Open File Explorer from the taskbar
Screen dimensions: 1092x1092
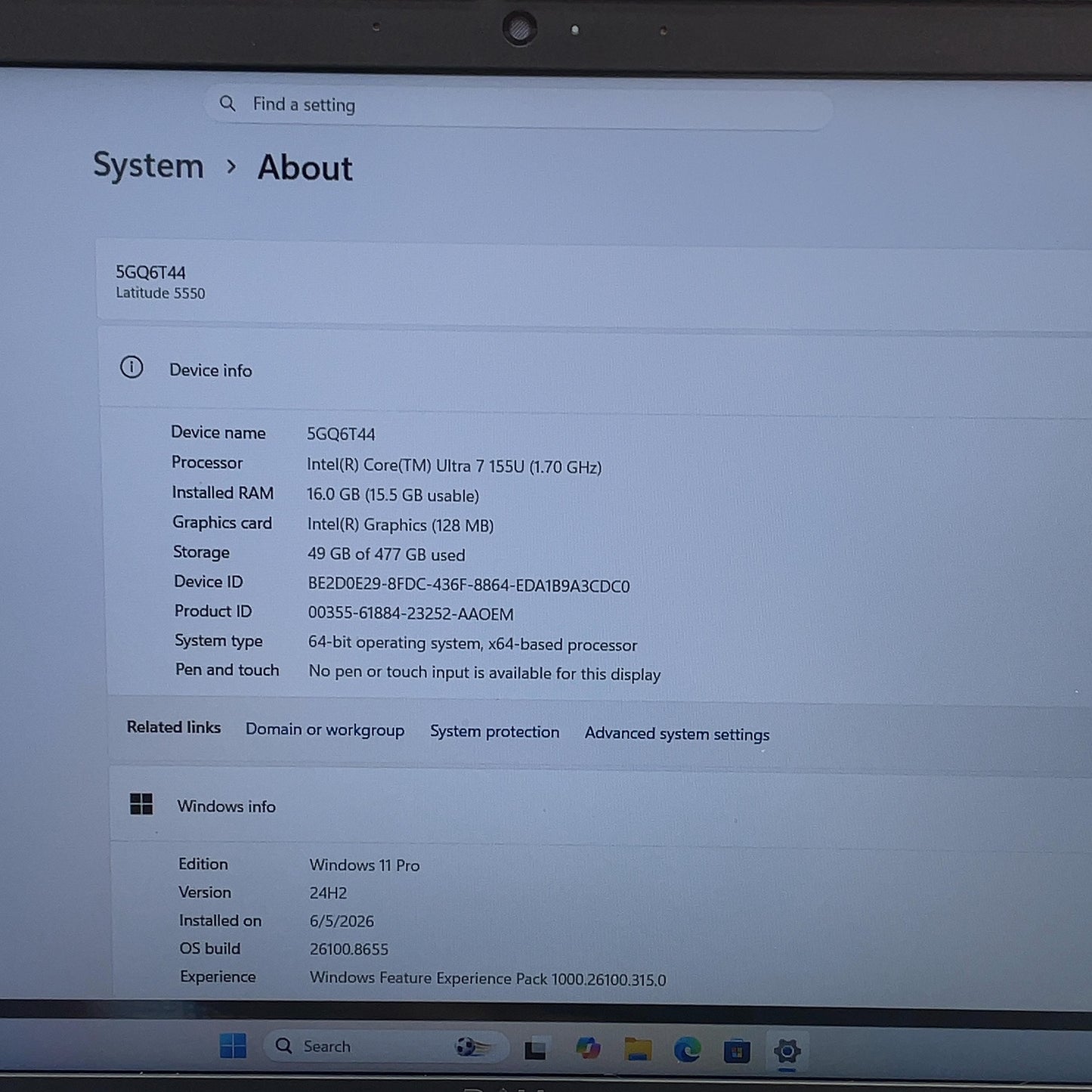pyautogui.click(x=638, y=1050)
